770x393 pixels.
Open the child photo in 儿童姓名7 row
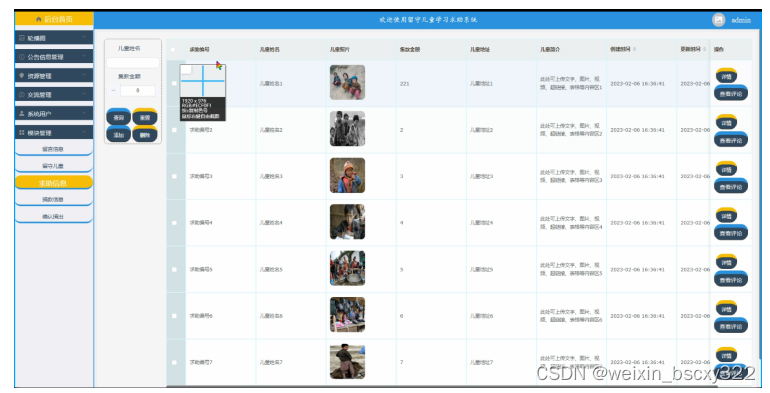pyautogui.click(x=347, y=362)
